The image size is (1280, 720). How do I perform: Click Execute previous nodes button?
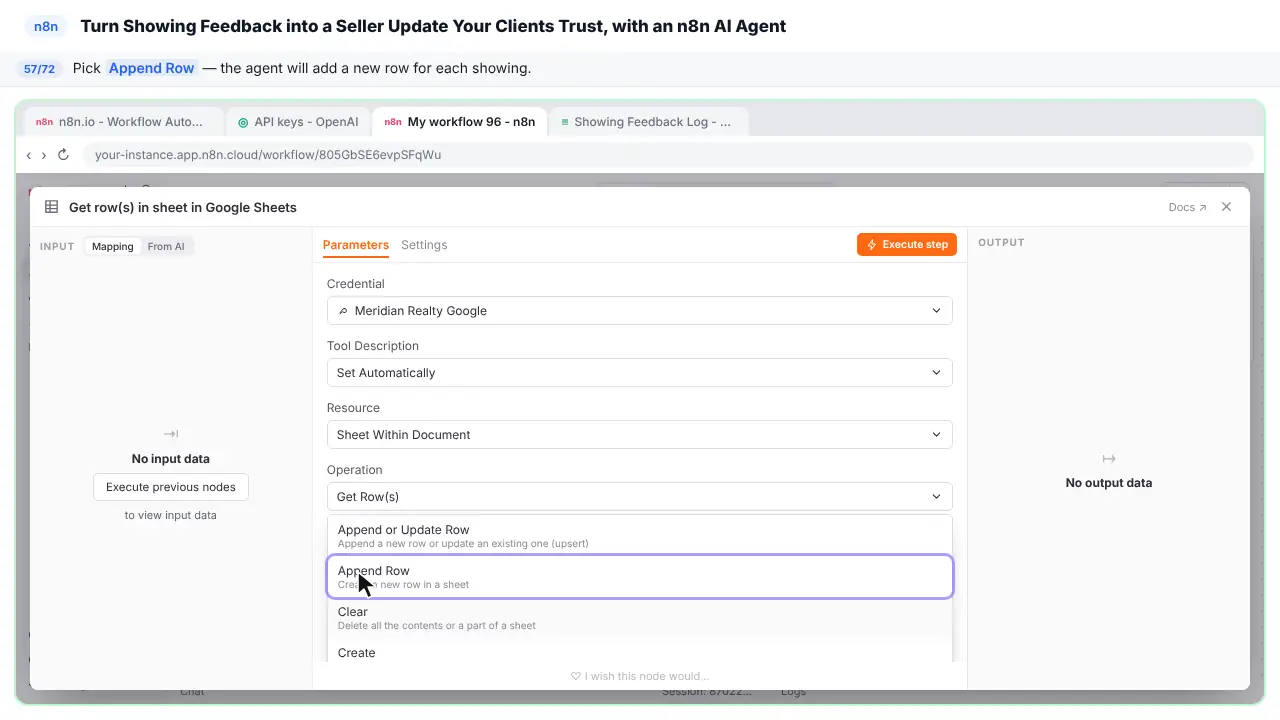pyautogui.click(x=171, y=487)
